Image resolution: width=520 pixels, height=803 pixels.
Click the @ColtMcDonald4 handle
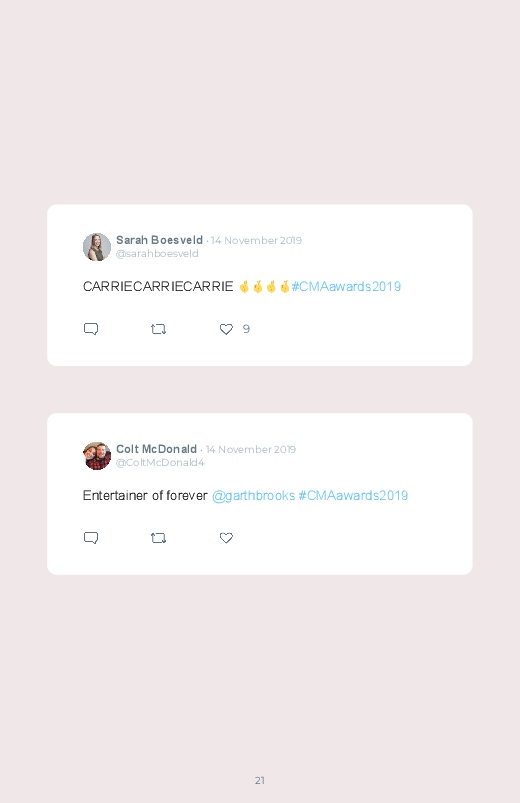160,462
